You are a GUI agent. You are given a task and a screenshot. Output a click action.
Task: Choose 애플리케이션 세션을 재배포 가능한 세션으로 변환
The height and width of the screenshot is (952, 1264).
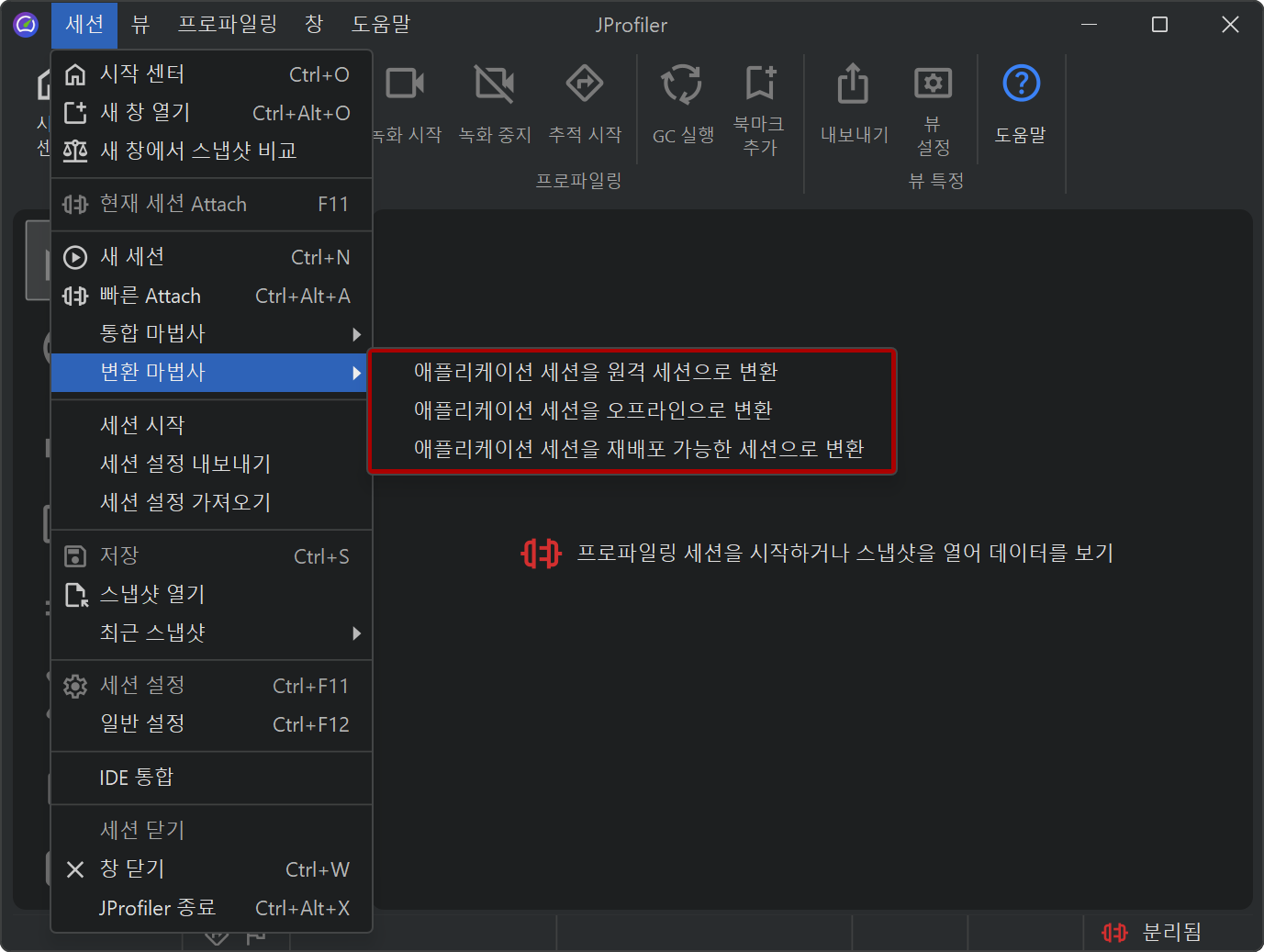click(x=639, y=449)
